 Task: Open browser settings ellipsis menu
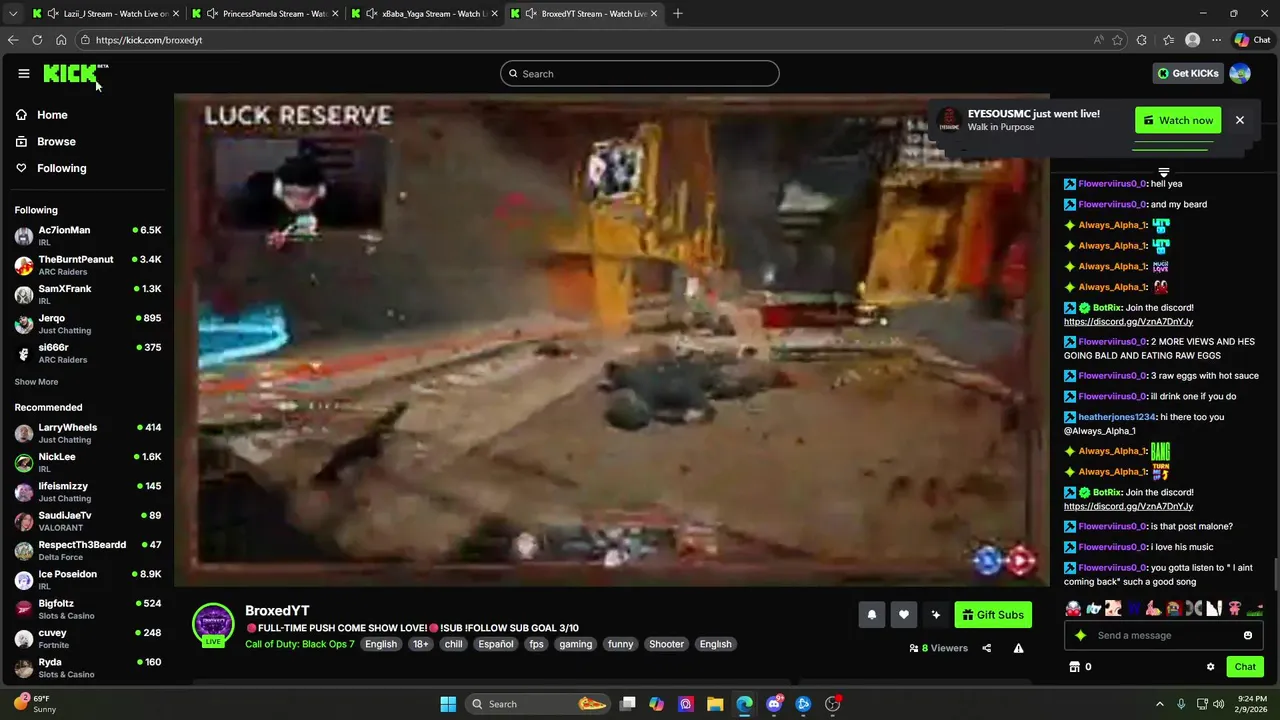pyautogui.click(x=1216, y=40)
